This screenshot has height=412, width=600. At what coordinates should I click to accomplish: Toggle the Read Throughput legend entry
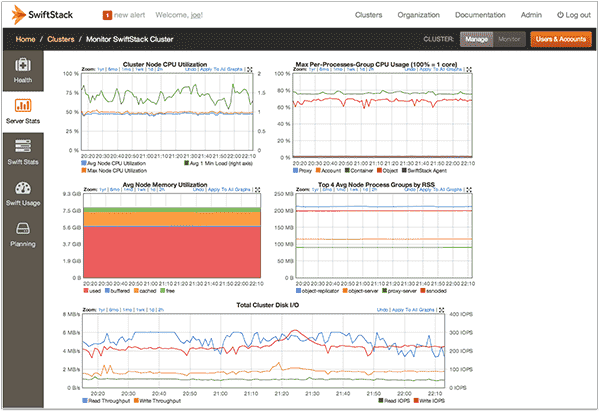coord(106,401)
